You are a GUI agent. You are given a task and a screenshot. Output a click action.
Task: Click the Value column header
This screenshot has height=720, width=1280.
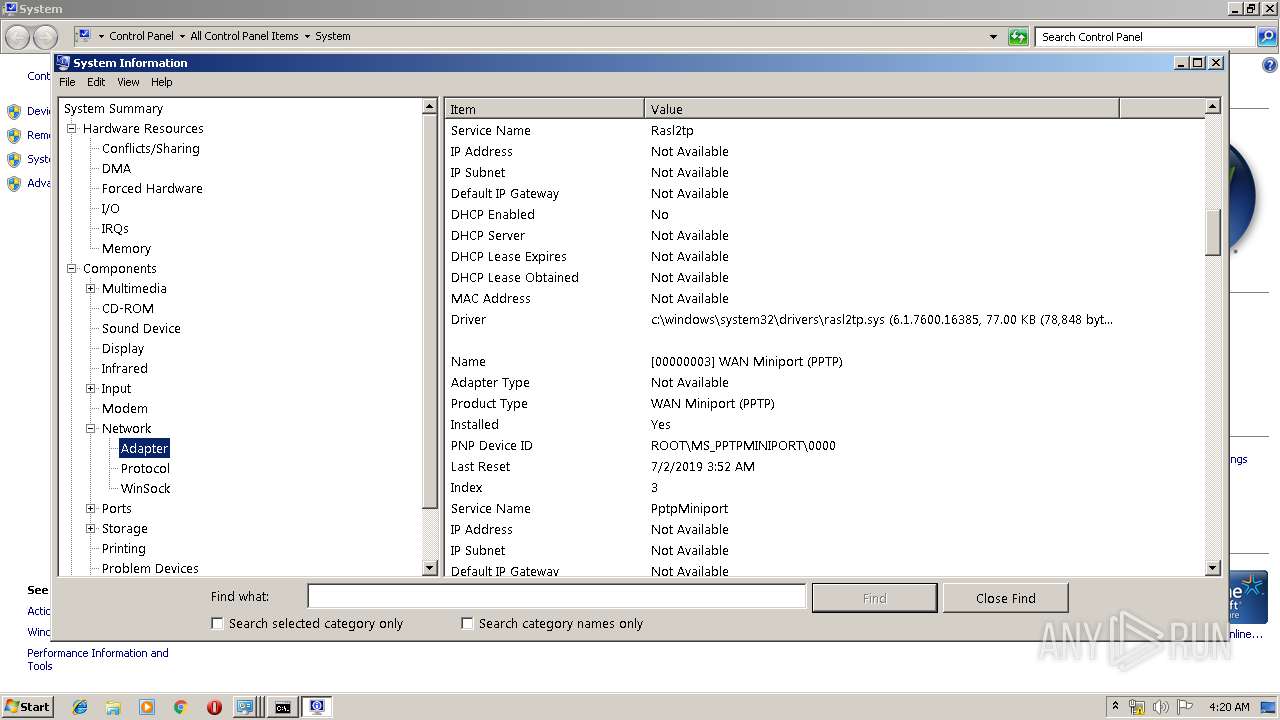pos(882,109)
